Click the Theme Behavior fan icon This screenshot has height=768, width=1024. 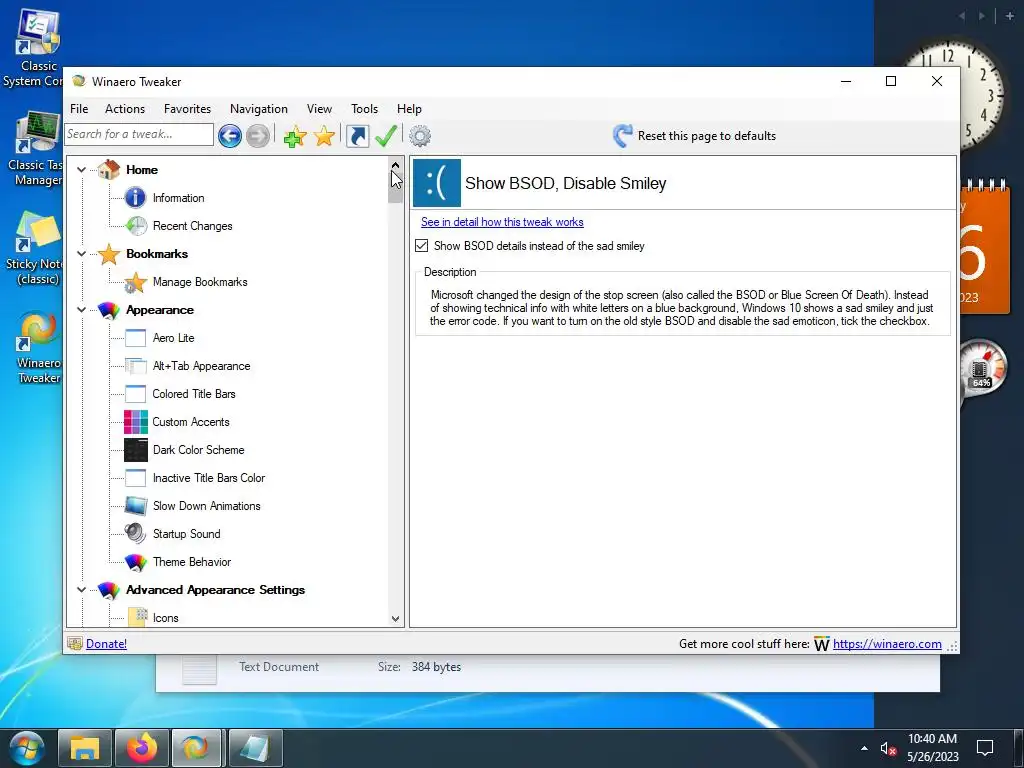click(x=136, y=562)
